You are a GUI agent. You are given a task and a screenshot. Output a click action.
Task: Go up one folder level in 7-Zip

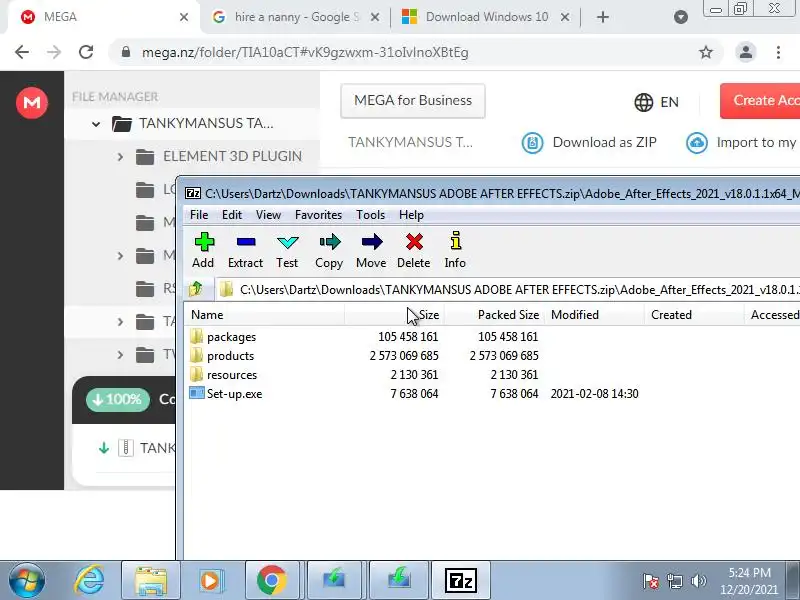coord(196,289)
